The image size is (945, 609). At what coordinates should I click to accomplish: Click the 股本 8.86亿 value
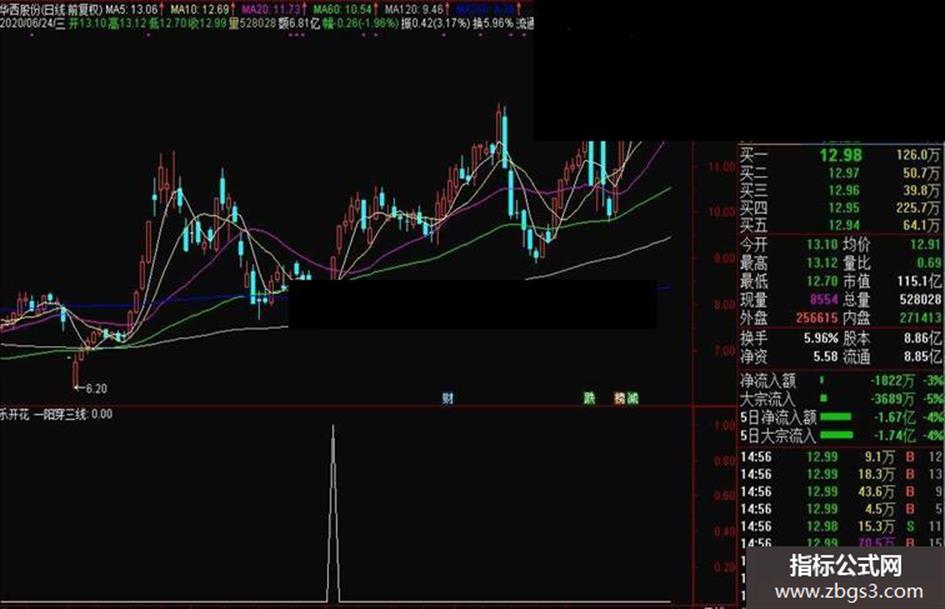(x=923, y=338)
